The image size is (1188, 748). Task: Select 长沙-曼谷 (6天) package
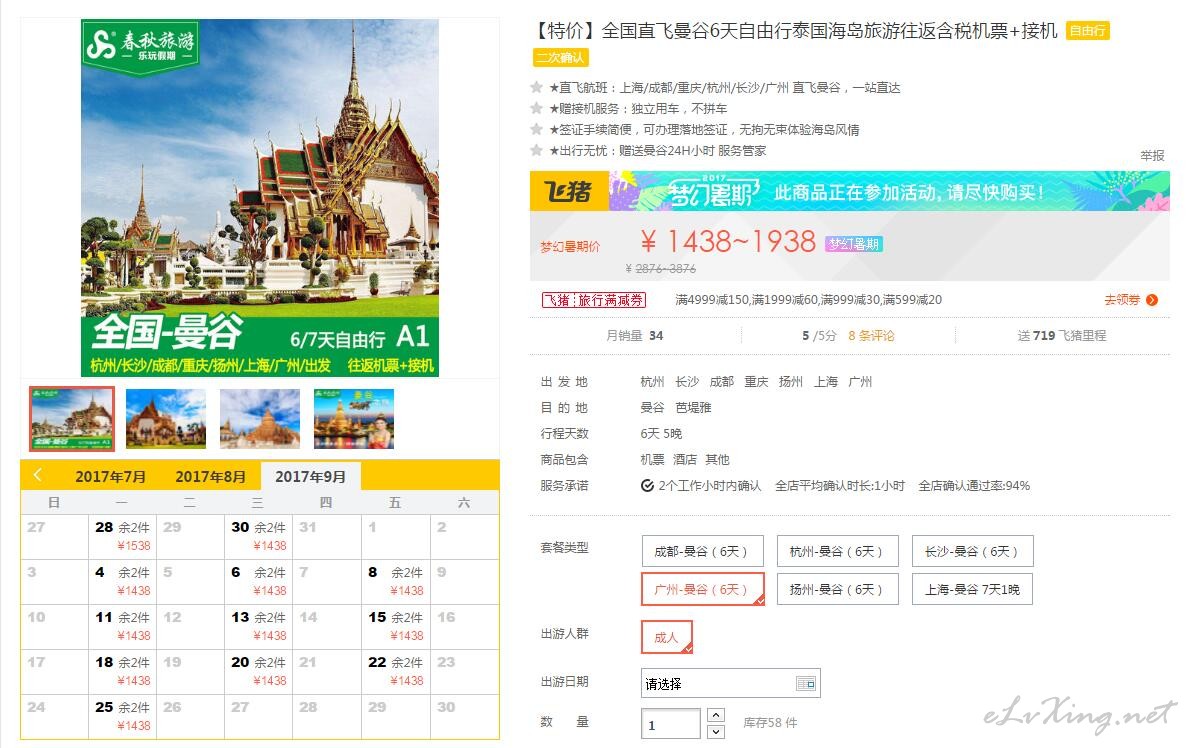point(972,551)
